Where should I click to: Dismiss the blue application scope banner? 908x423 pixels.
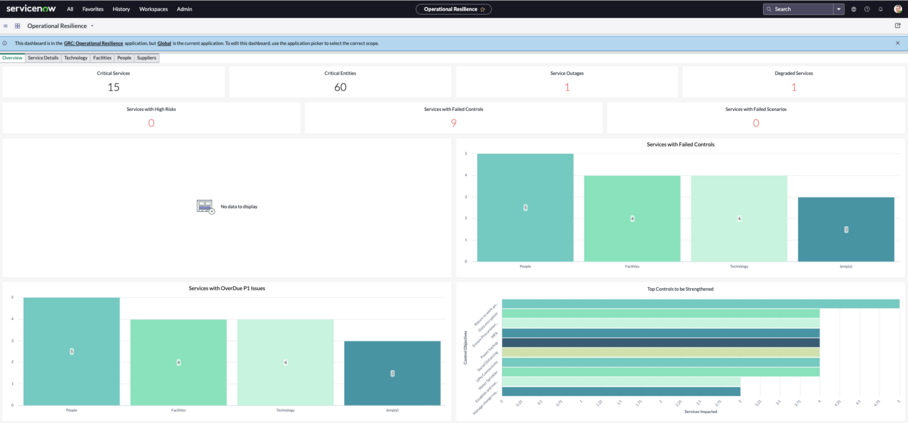898,43
